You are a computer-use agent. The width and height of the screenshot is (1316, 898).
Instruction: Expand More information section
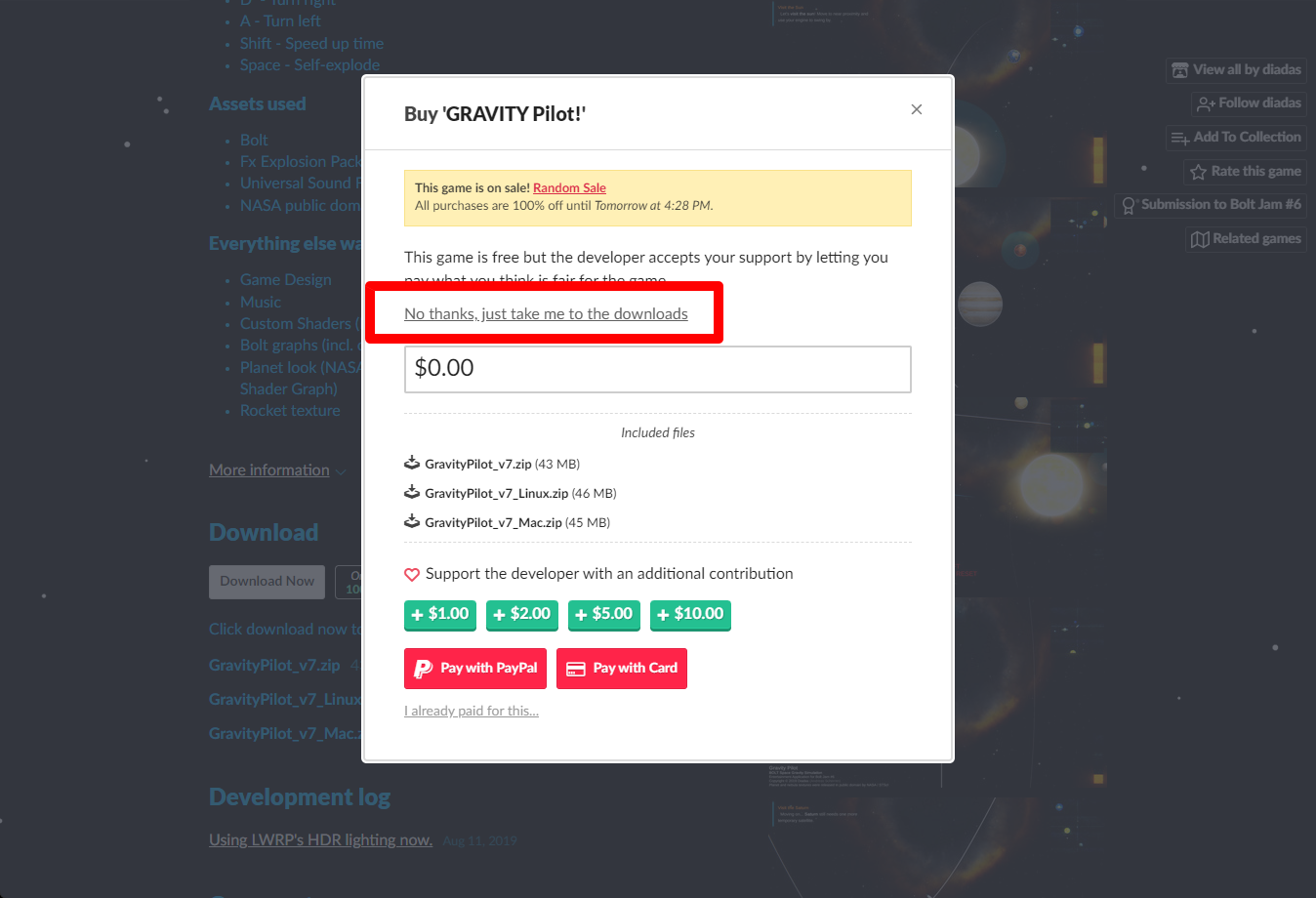pyautogui.click(x=277, y=470)
